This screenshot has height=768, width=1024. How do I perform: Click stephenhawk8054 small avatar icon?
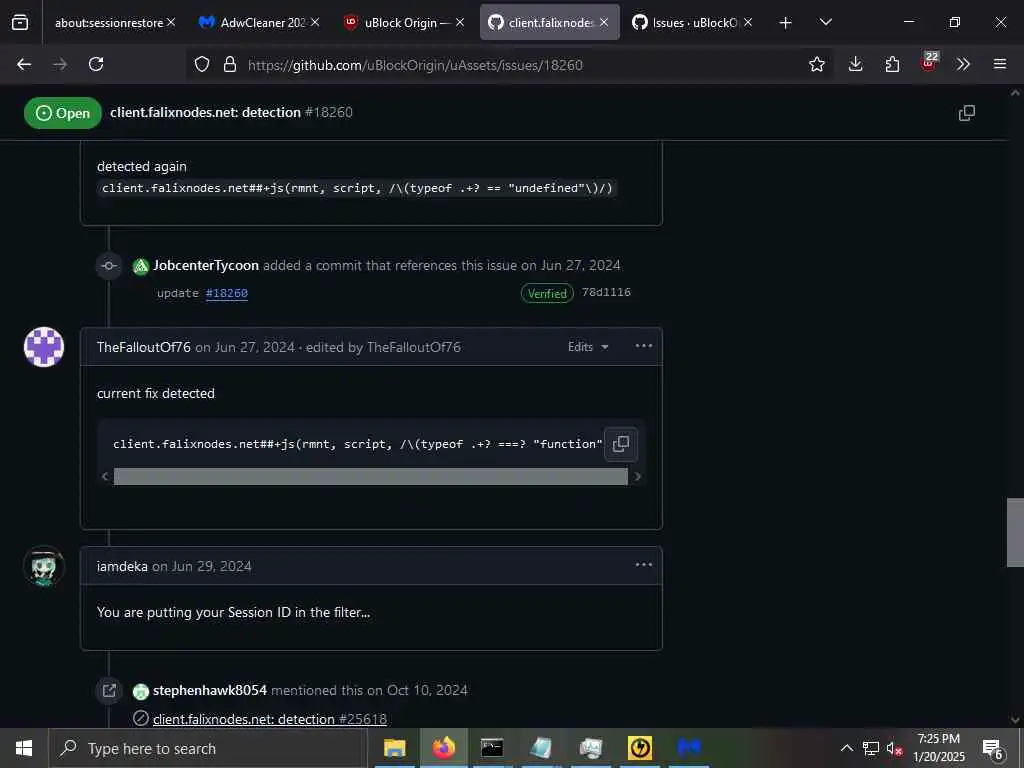140,691
